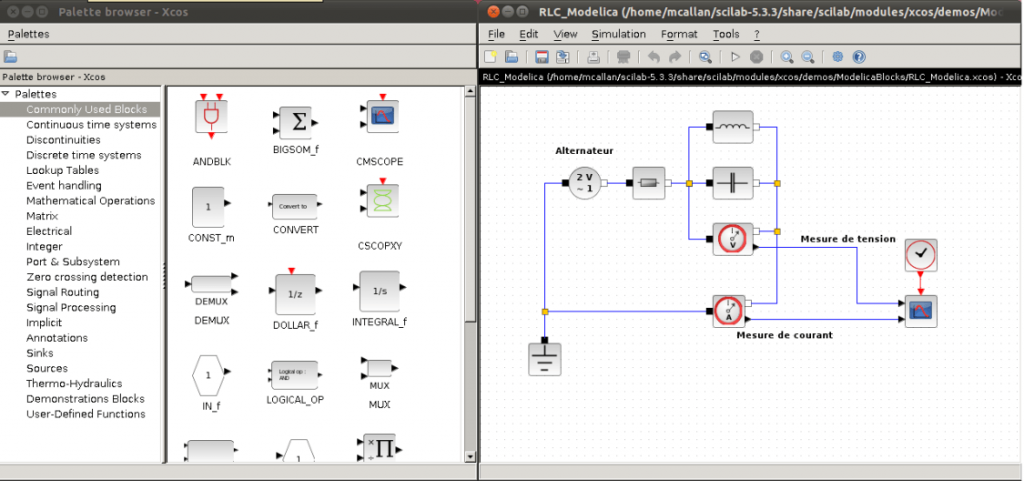Select Signal Routing palette
Image resolution: width=1024 pixels, height=481 pixels.
tap(63, 292)
